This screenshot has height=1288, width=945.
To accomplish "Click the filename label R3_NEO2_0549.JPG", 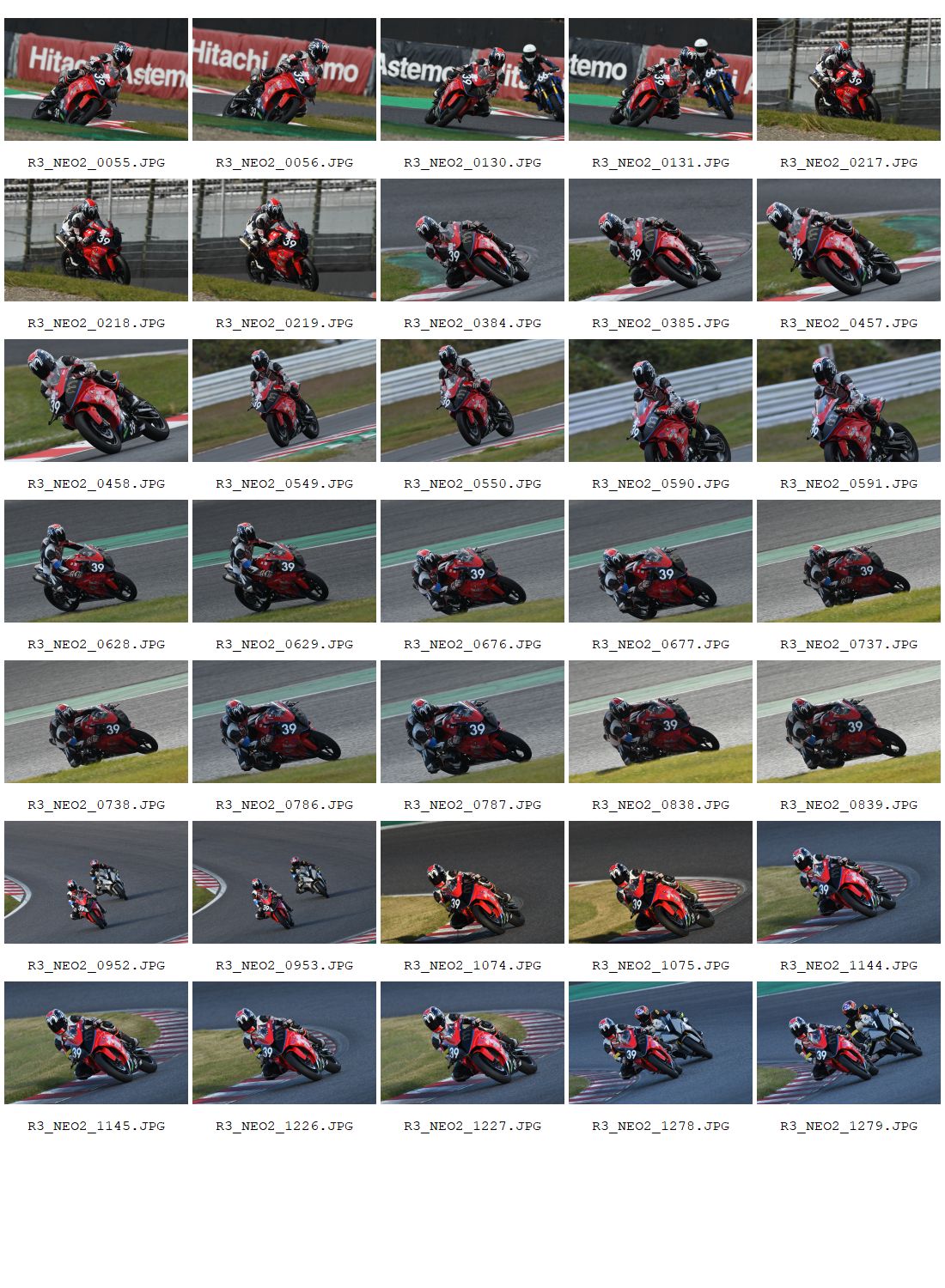I will pos(284,483).
